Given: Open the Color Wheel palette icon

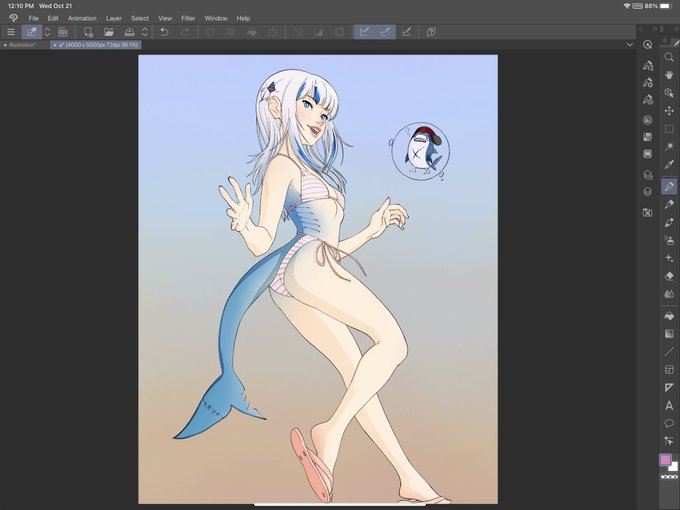Looking at the screenshot, I should coord(647,120).
